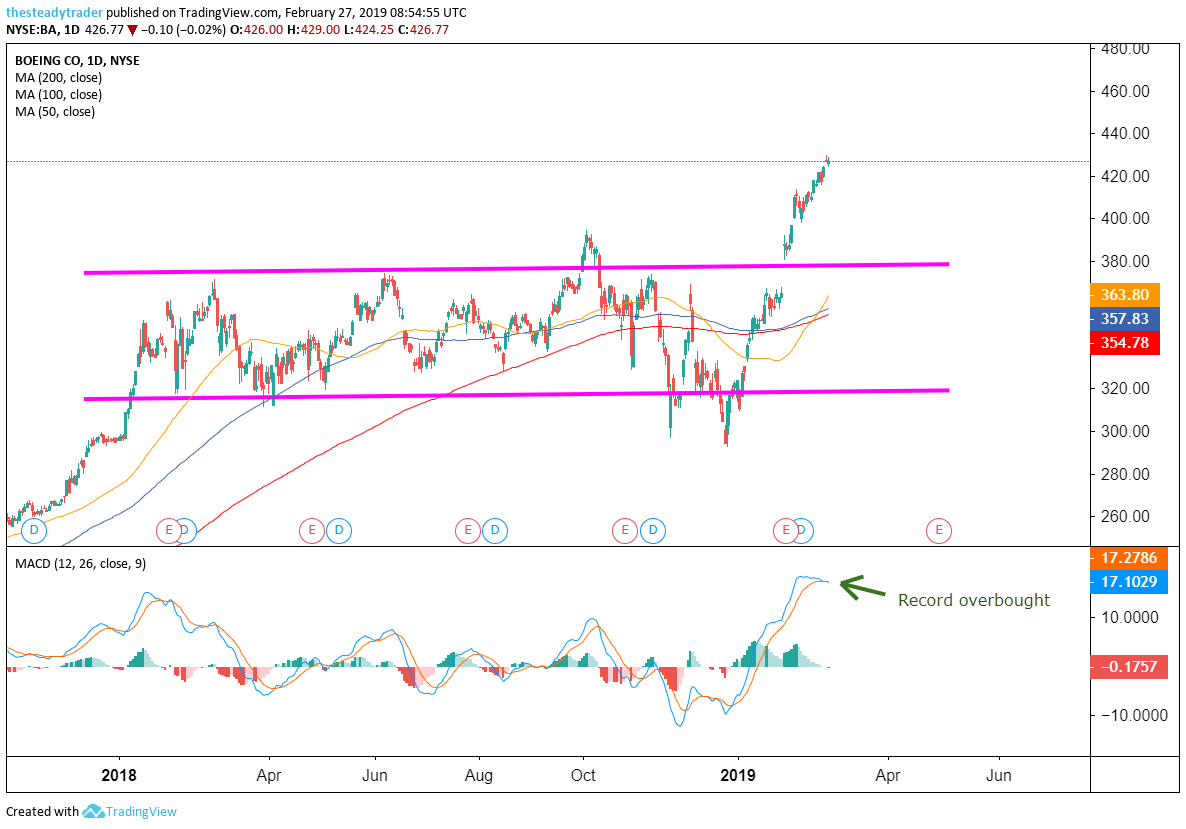Click the Record overbought annotation text
Screen dimensions: 1186x829
coord(973,601)
